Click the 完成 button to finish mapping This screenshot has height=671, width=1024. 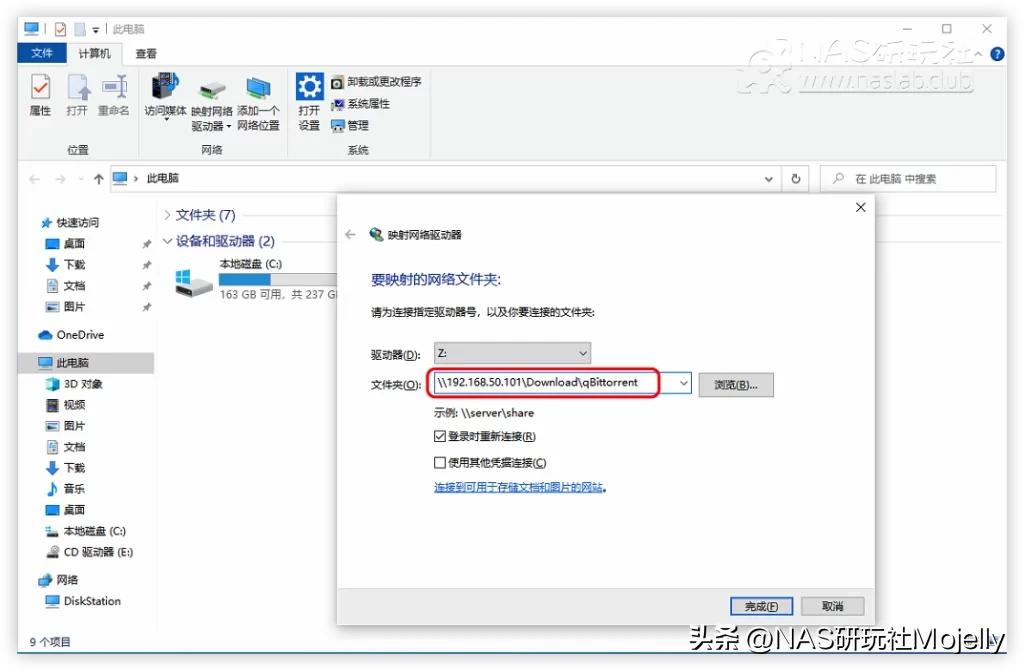click(760, 605)
